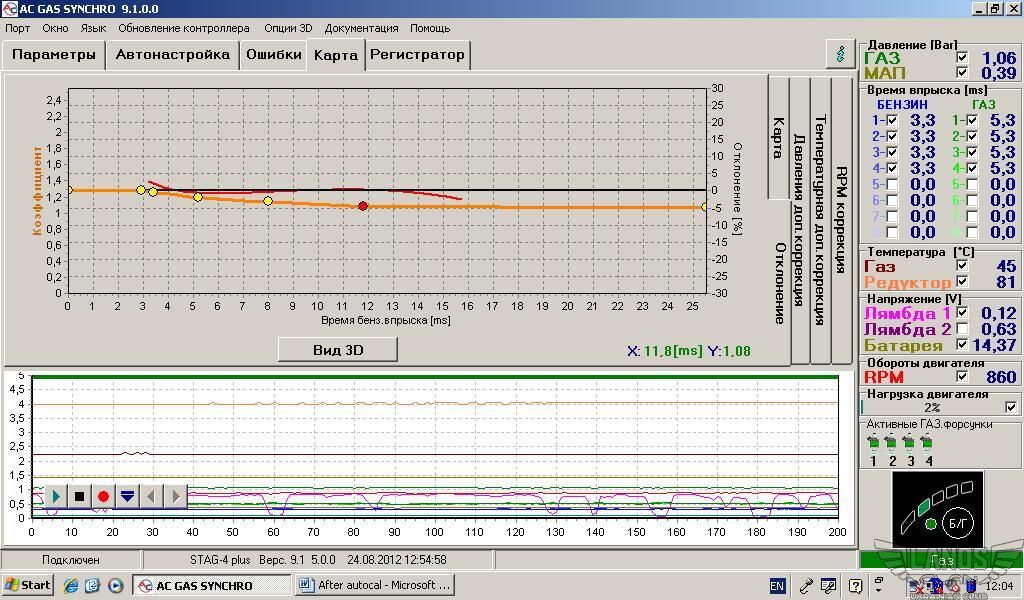Click the black stop button on the oscilloscope
Viewport: 1024px width, 600px height.
pos(80,496)
